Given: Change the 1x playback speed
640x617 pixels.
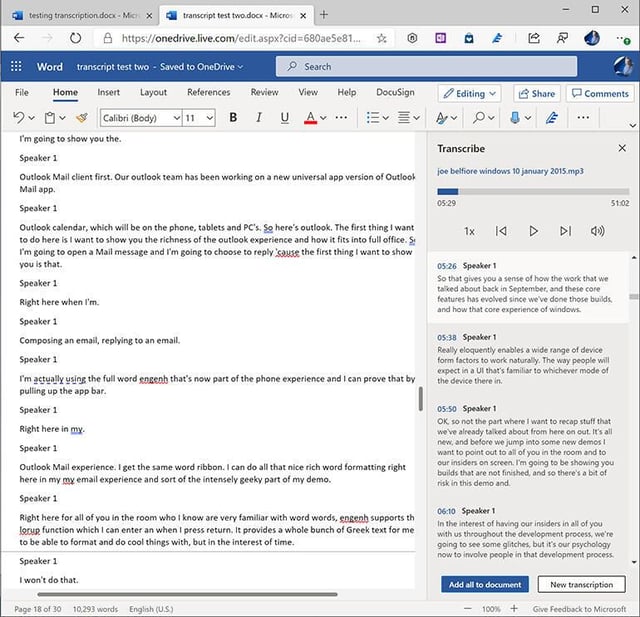Looking at the screenshot, I should (469, 231).
